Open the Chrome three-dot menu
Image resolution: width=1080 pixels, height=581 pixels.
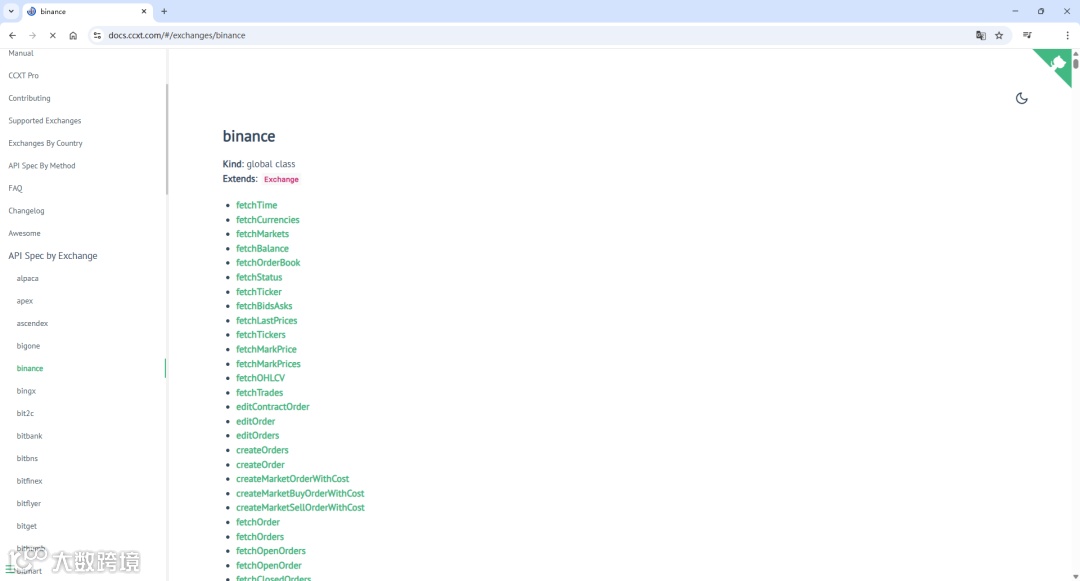tap(1067, 35)
